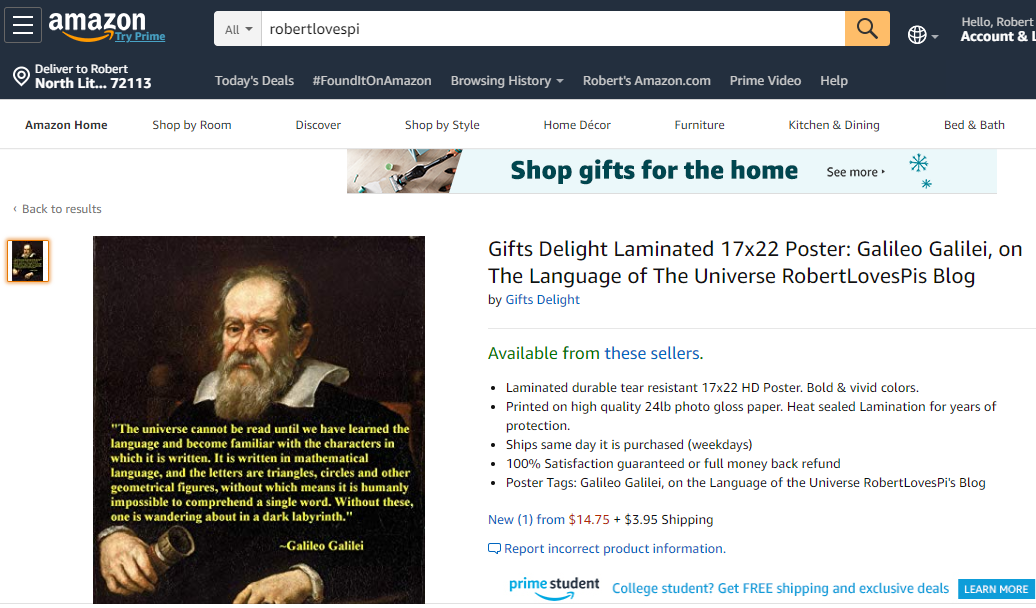The height and width of the screenshot is (608, 1036).
Task: Select the Shop by Room tab
Action: pos(192,125)
